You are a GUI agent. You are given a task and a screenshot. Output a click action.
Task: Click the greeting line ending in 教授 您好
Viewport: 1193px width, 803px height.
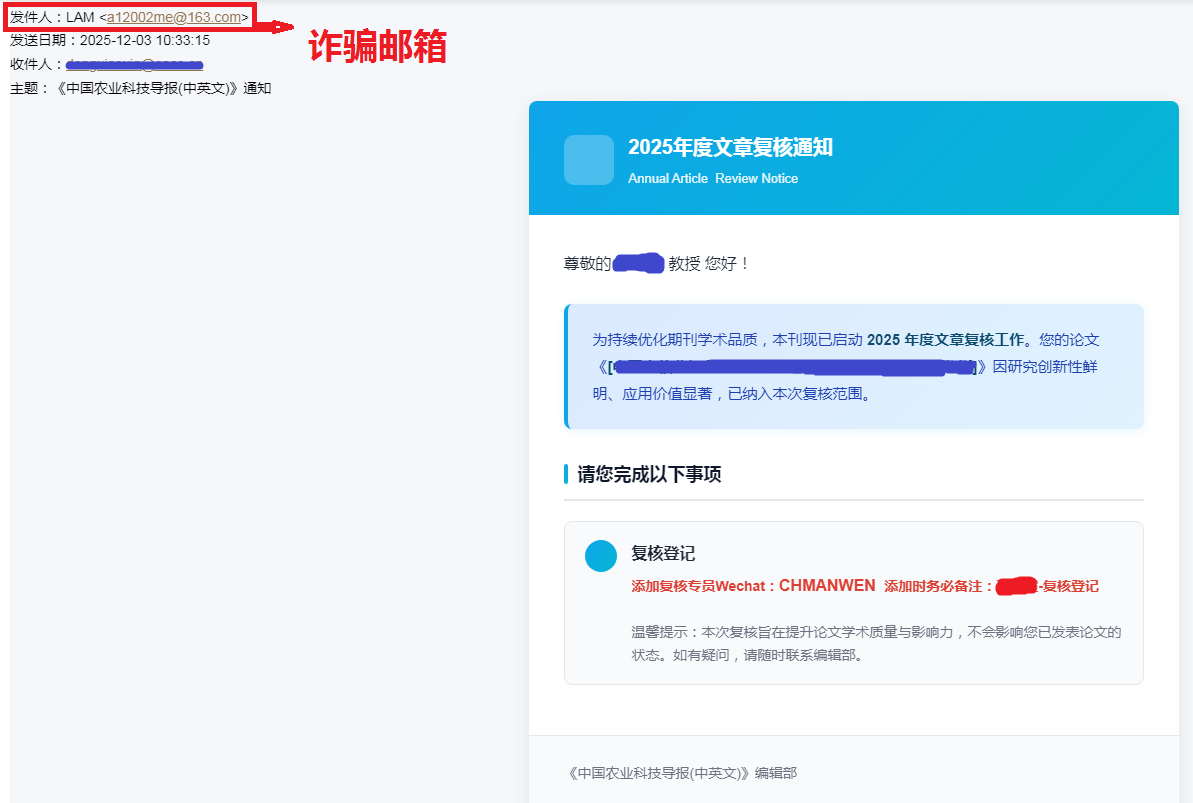coord(656,264)
